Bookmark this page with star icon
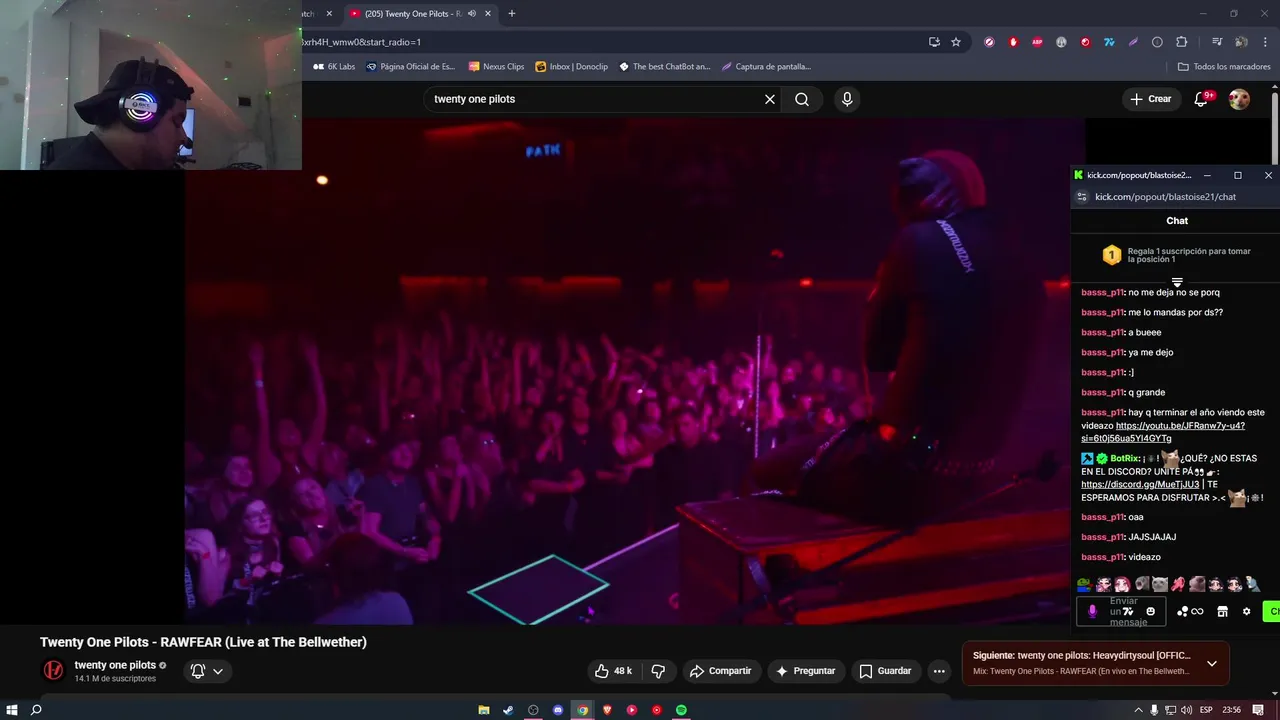The height and width of the screenshot is (720, 1280). (956, 42)
